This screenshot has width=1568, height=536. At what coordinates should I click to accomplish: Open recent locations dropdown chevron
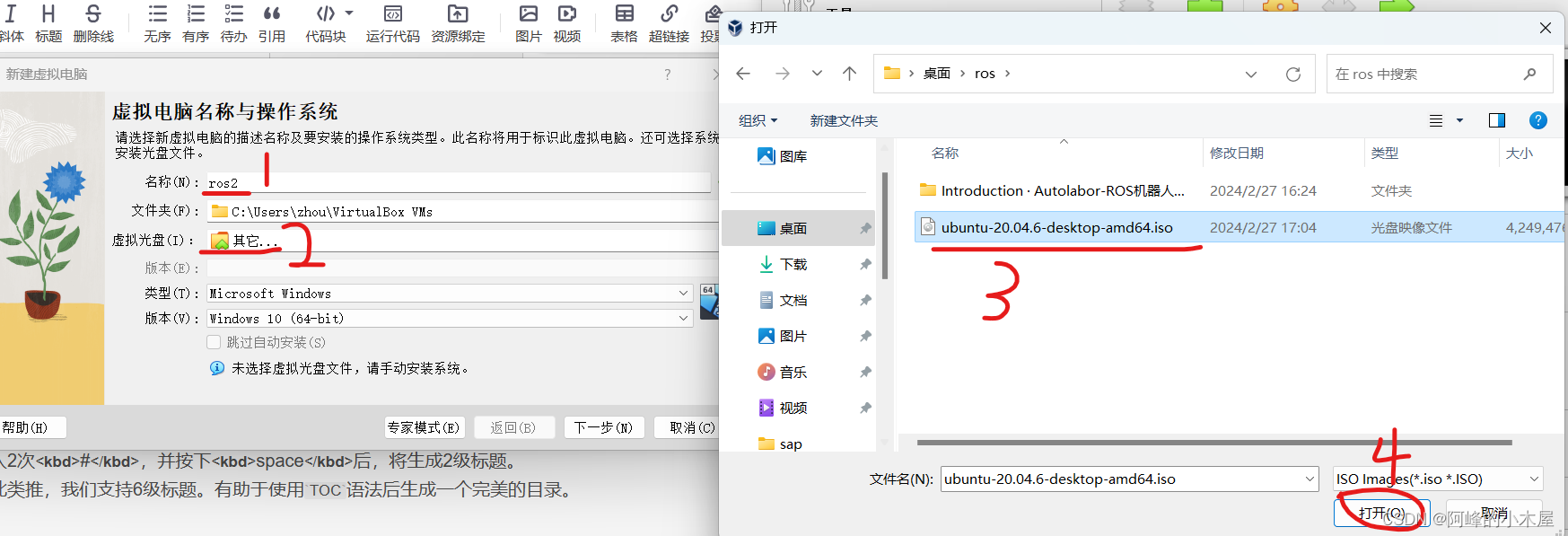[817, 74]
